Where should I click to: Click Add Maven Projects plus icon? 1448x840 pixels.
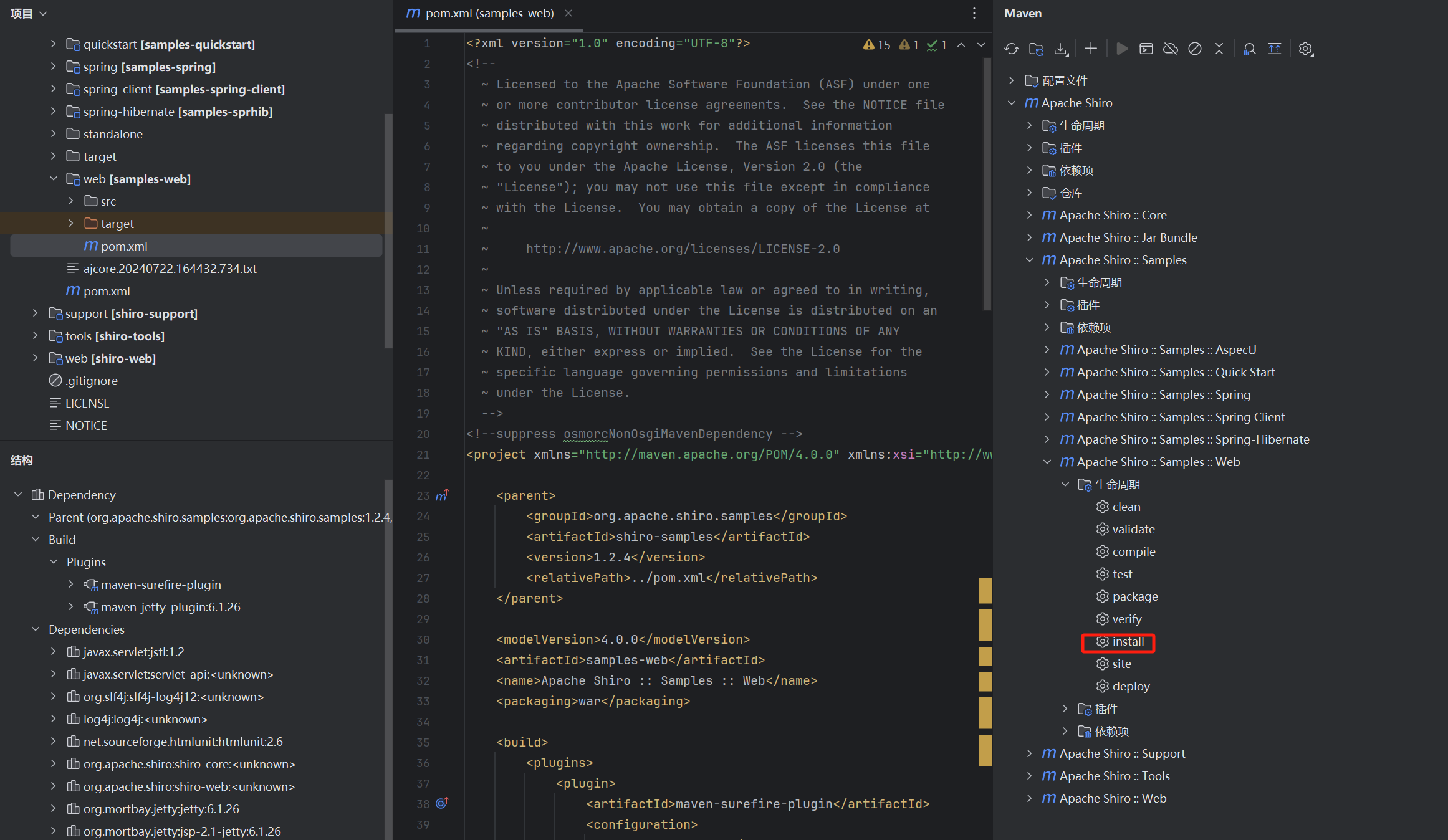point(1091,49)
